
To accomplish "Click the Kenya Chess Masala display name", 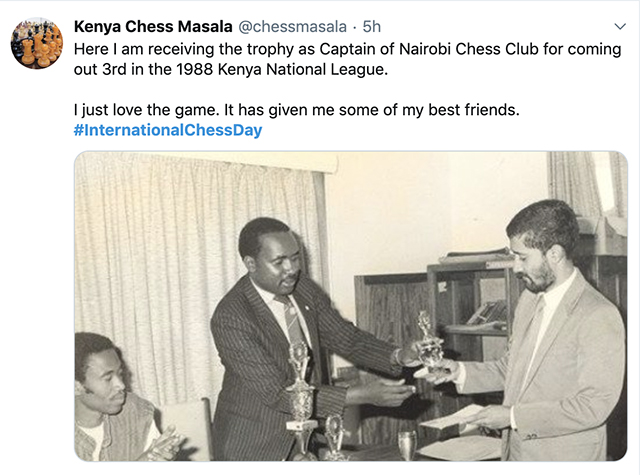I will click(153, 27).
